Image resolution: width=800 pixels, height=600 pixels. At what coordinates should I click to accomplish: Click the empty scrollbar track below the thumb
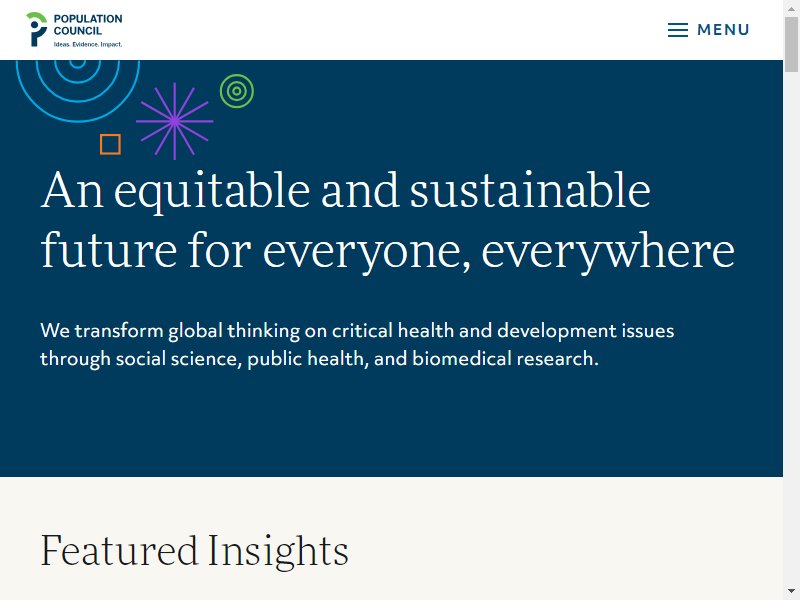point(791,327)
